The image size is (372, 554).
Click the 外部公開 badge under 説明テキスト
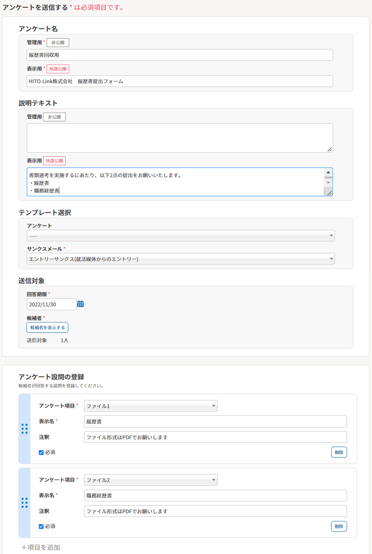(x=54, y=161)
